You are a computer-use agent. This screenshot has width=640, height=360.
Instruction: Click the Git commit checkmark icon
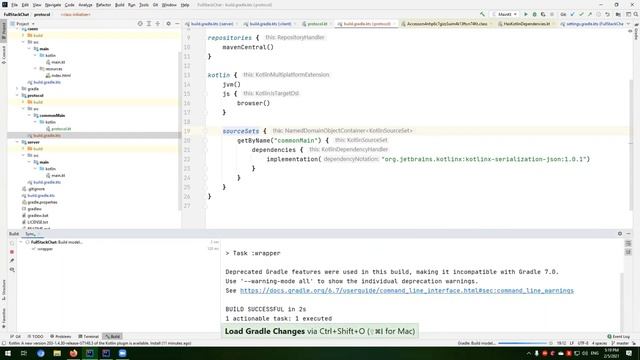(581, 14)
